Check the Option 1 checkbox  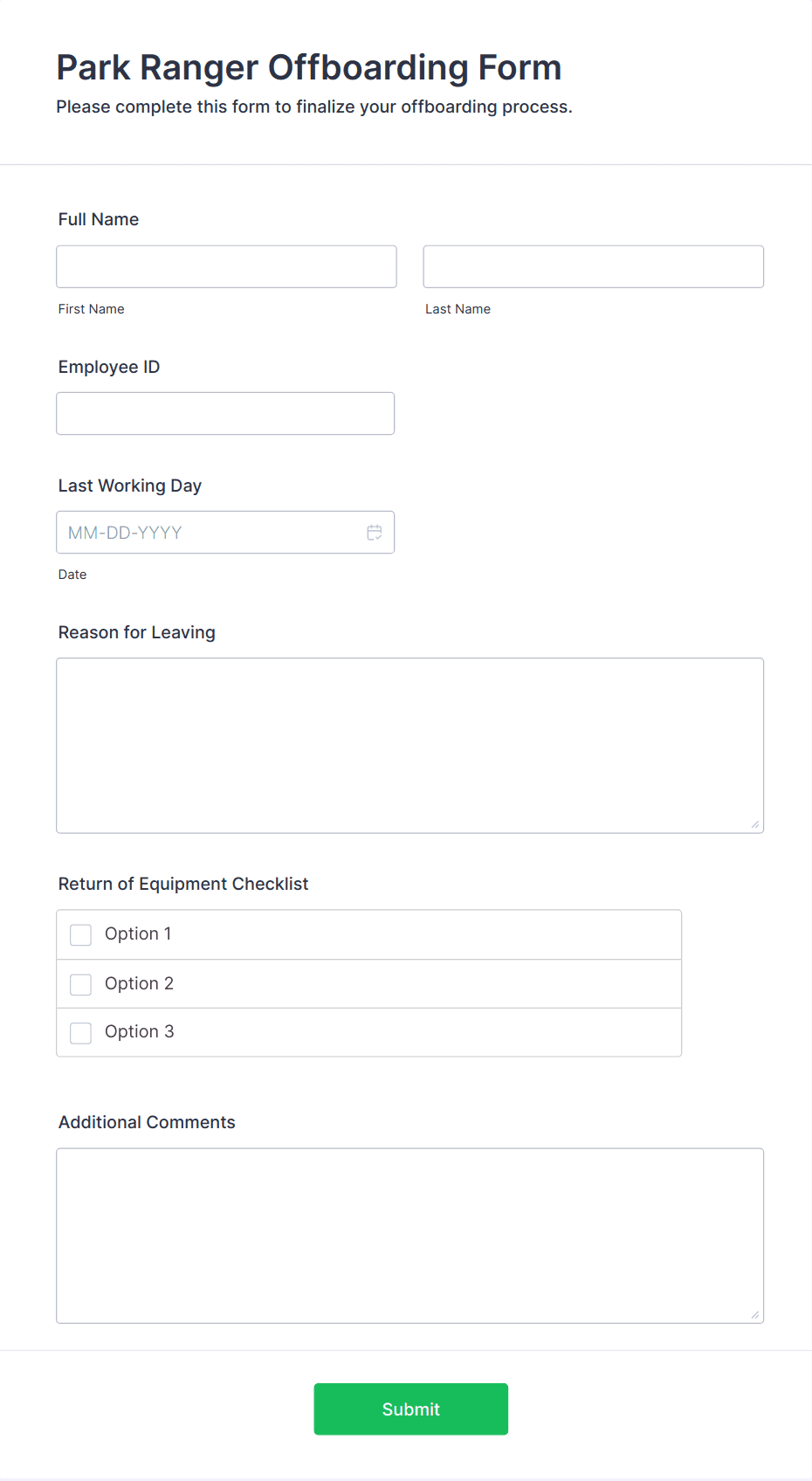80,935
